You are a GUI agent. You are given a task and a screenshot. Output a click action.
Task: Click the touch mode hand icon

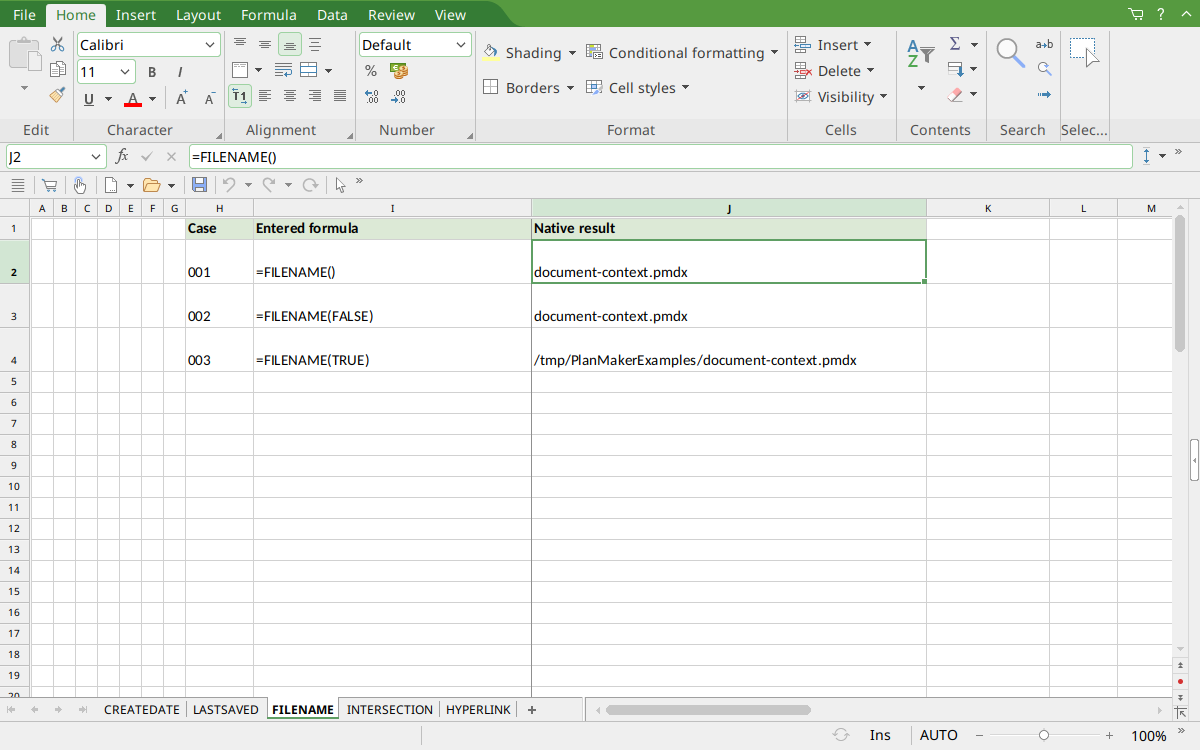79,185
